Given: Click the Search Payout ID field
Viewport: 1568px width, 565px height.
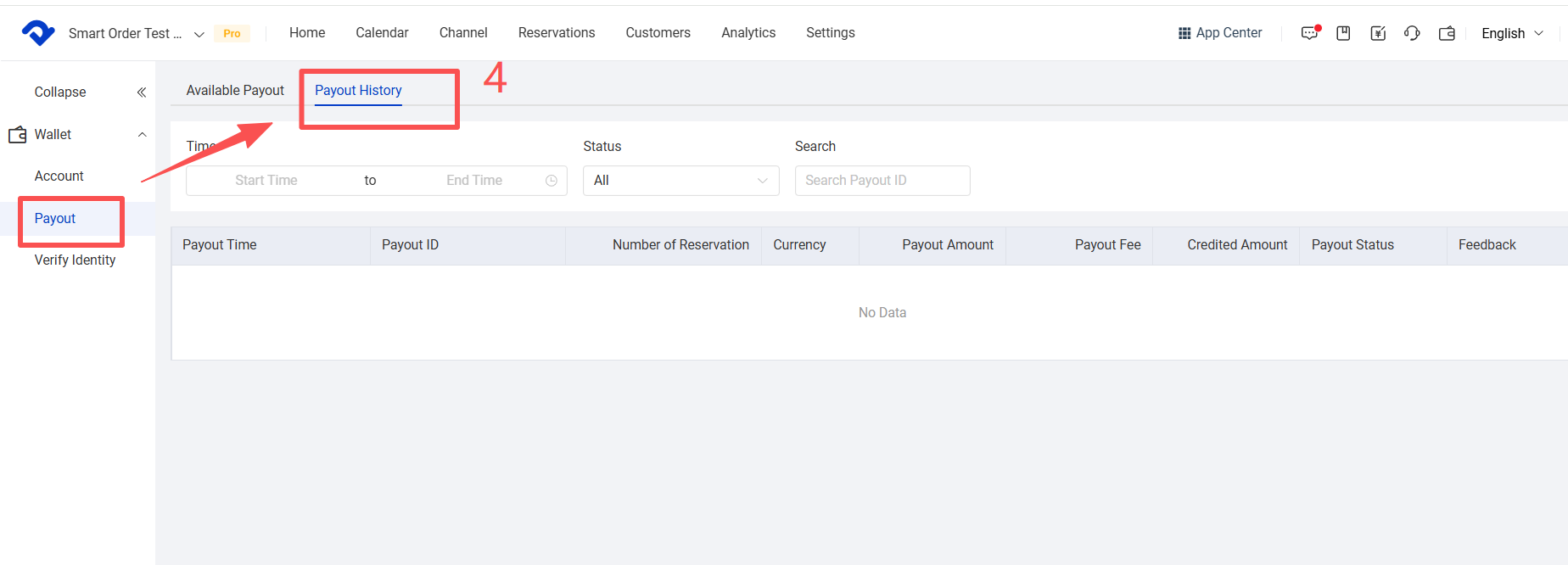Looking at the screenshot, I should pos(882,181).
